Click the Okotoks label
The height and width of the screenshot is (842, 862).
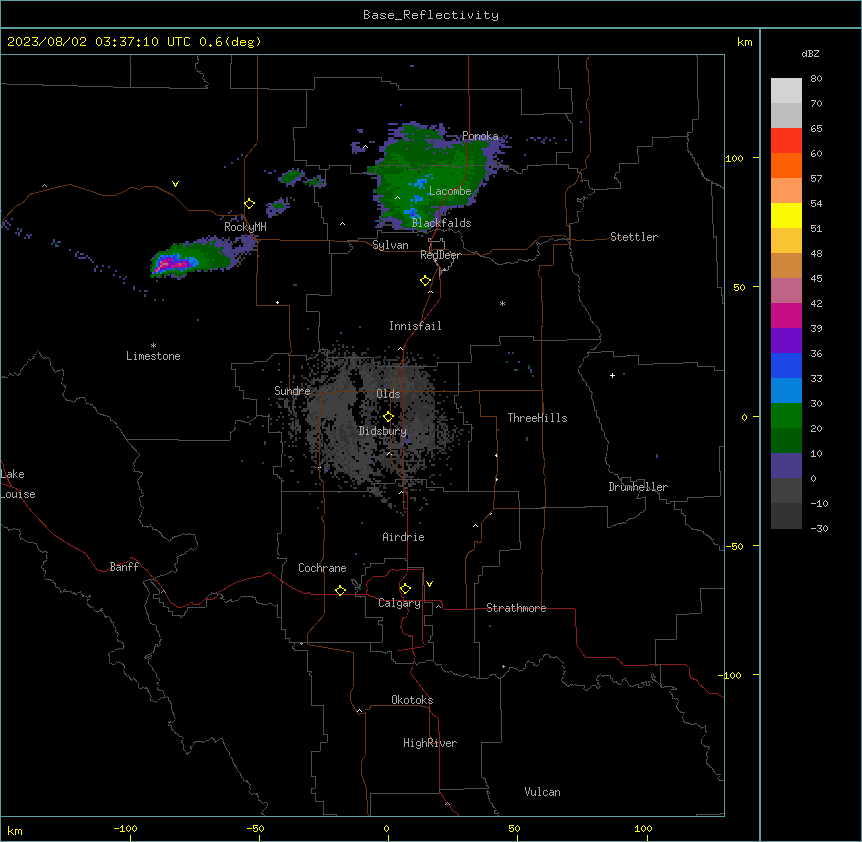[x=412, y=700]
